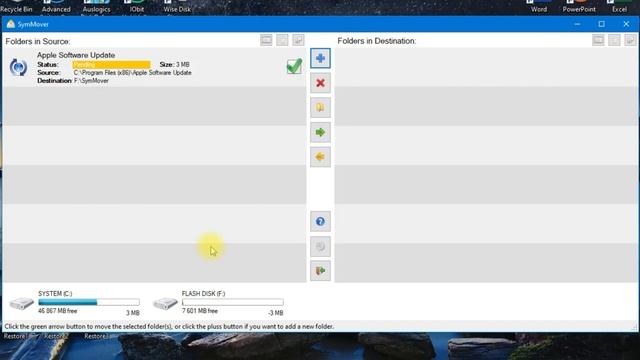Toggle the green checkmark for Apple Software Update
This screenshot has width=640, height=360.
pos(294,66)
